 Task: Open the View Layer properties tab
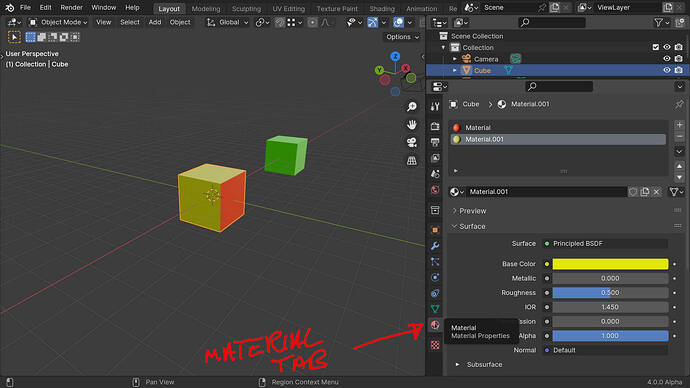(435, 158)
